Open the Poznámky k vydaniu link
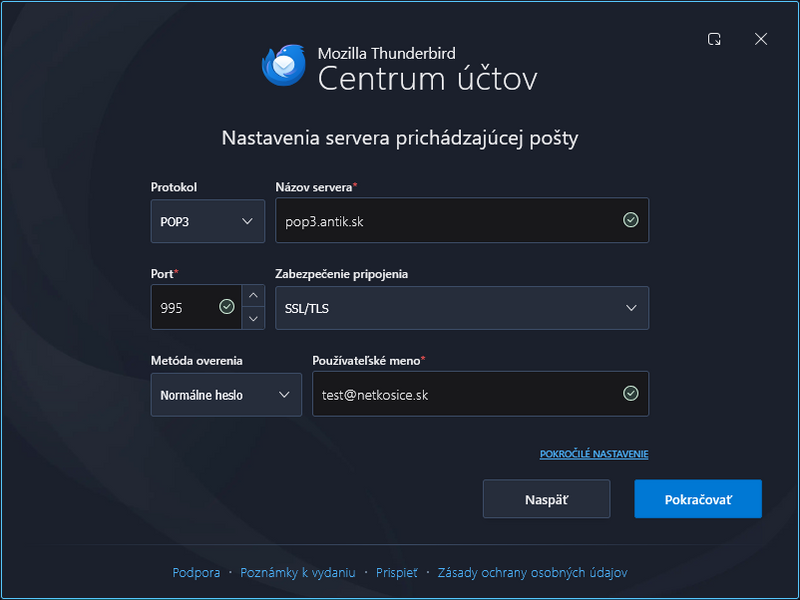 coord(298,572)
